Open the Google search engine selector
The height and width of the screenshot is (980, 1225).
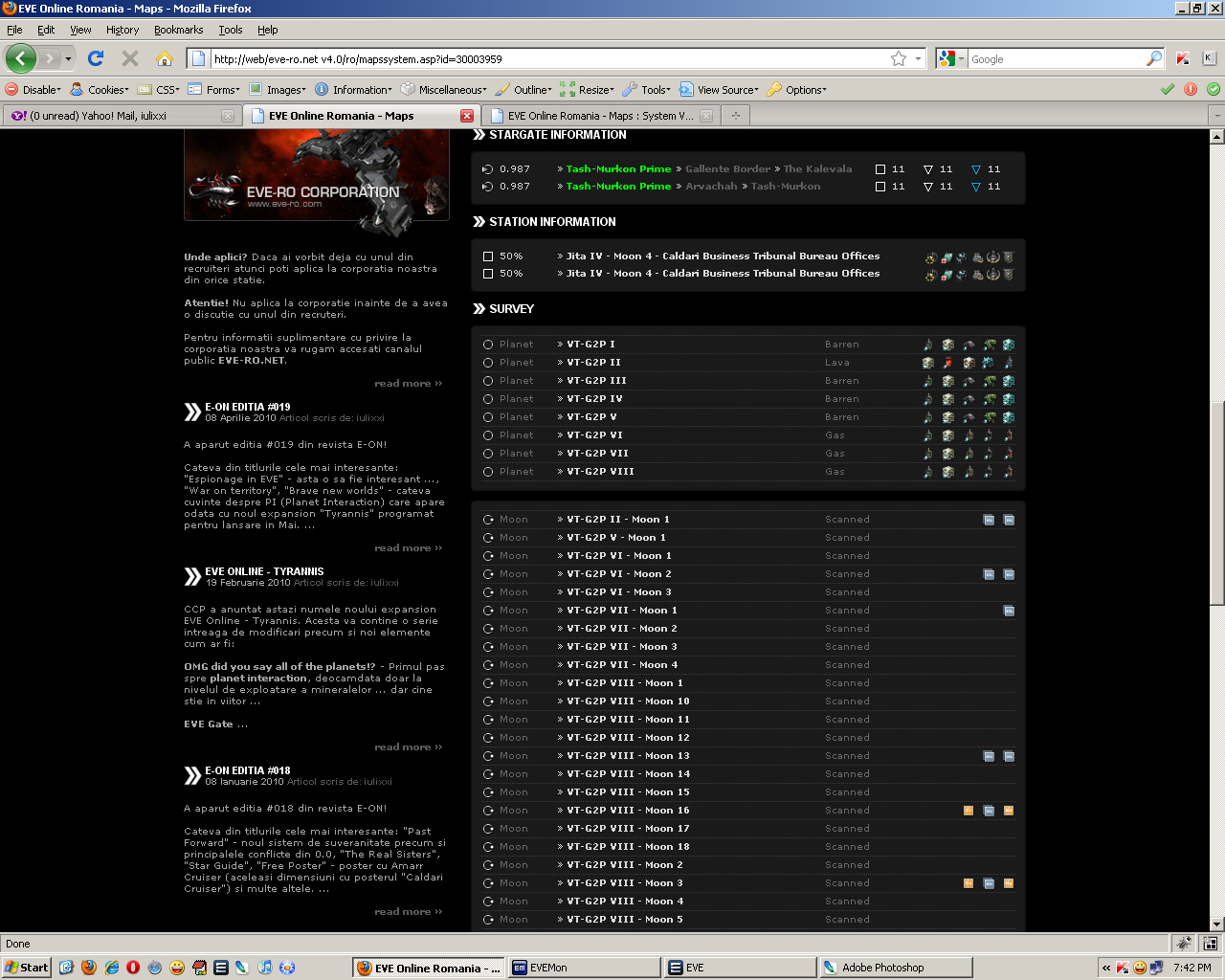tap(951, 58)
